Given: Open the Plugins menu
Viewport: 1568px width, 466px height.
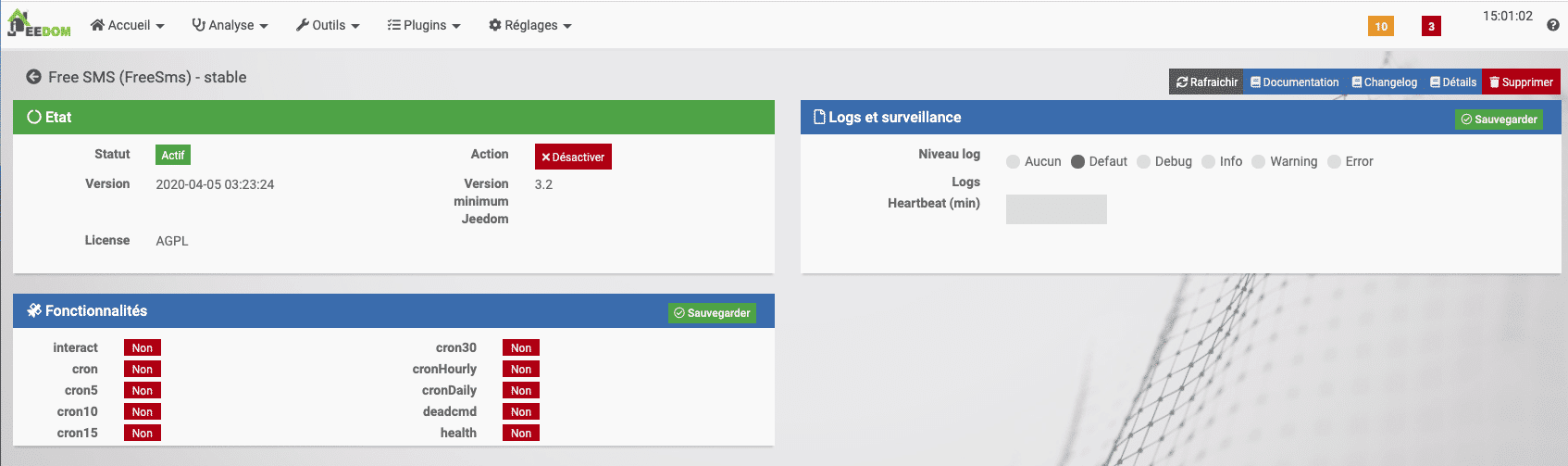Looking at the screenshot, I should 424,25.
